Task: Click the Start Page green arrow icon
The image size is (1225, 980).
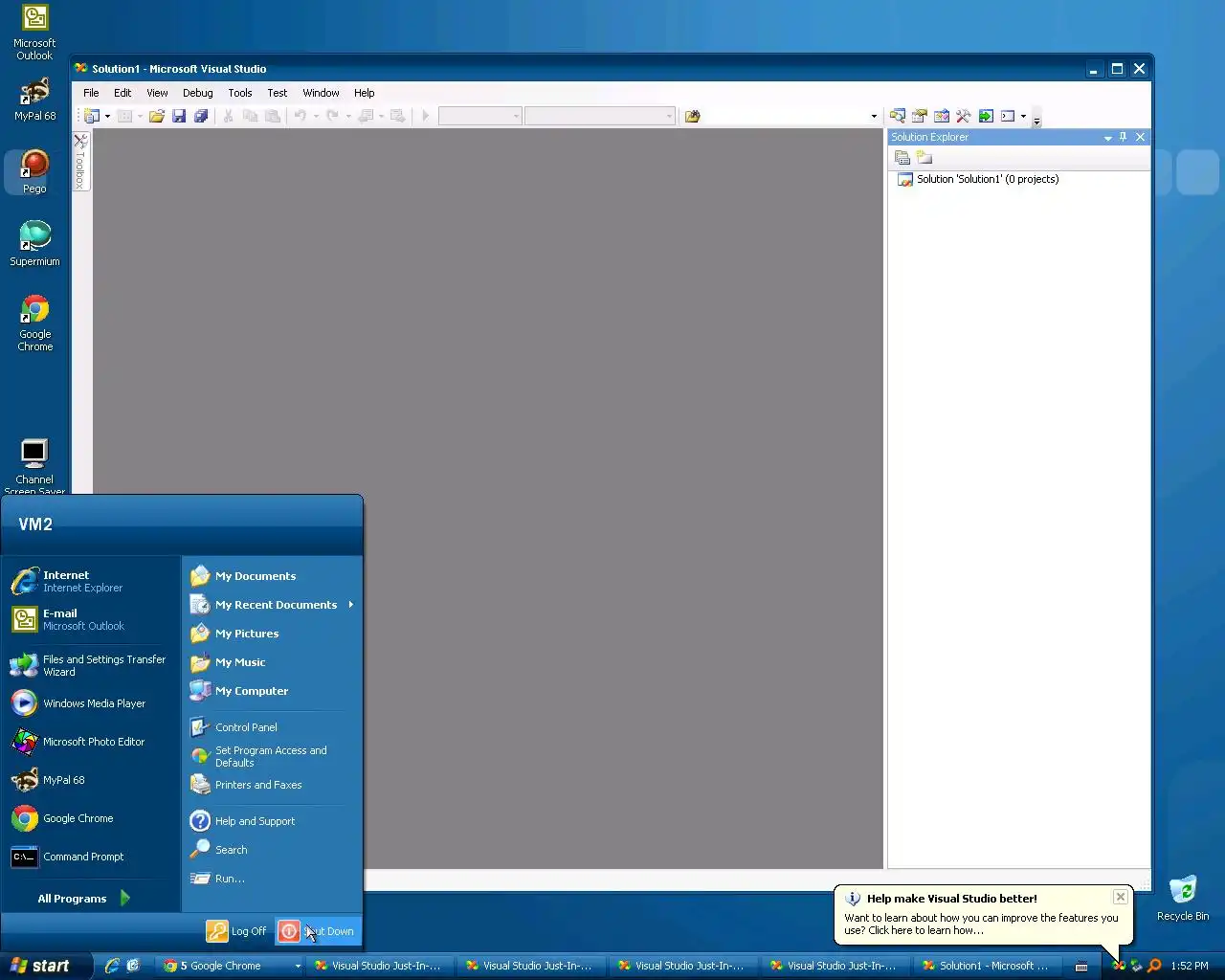Action: click(x=986, y=116)
